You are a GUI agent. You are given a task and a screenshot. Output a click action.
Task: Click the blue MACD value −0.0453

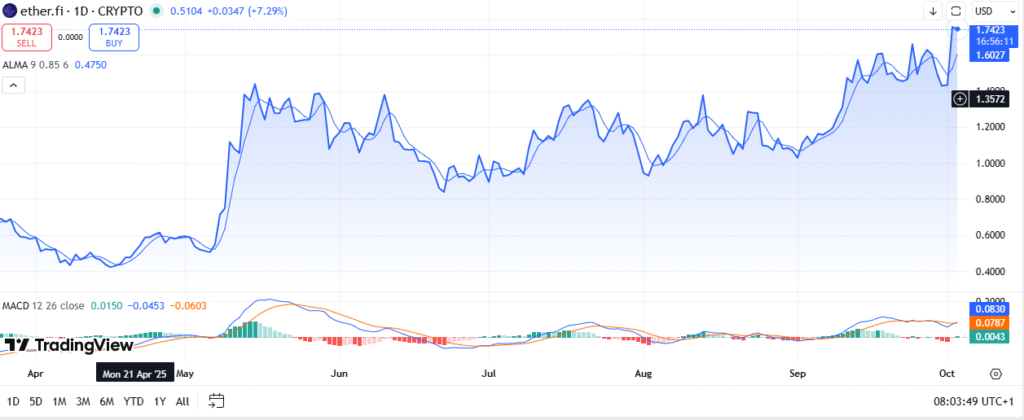146,306
